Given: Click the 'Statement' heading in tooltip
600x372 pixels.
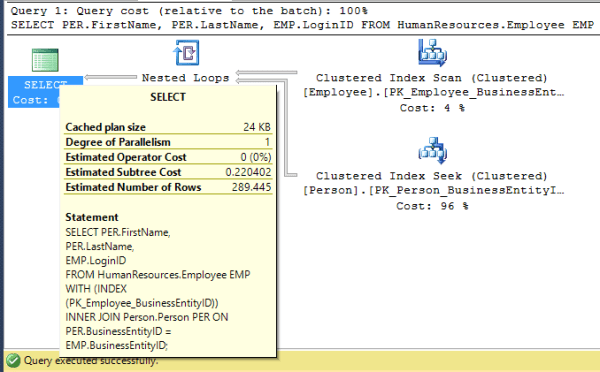Looking at the screenshot, I should coord(92,217).
